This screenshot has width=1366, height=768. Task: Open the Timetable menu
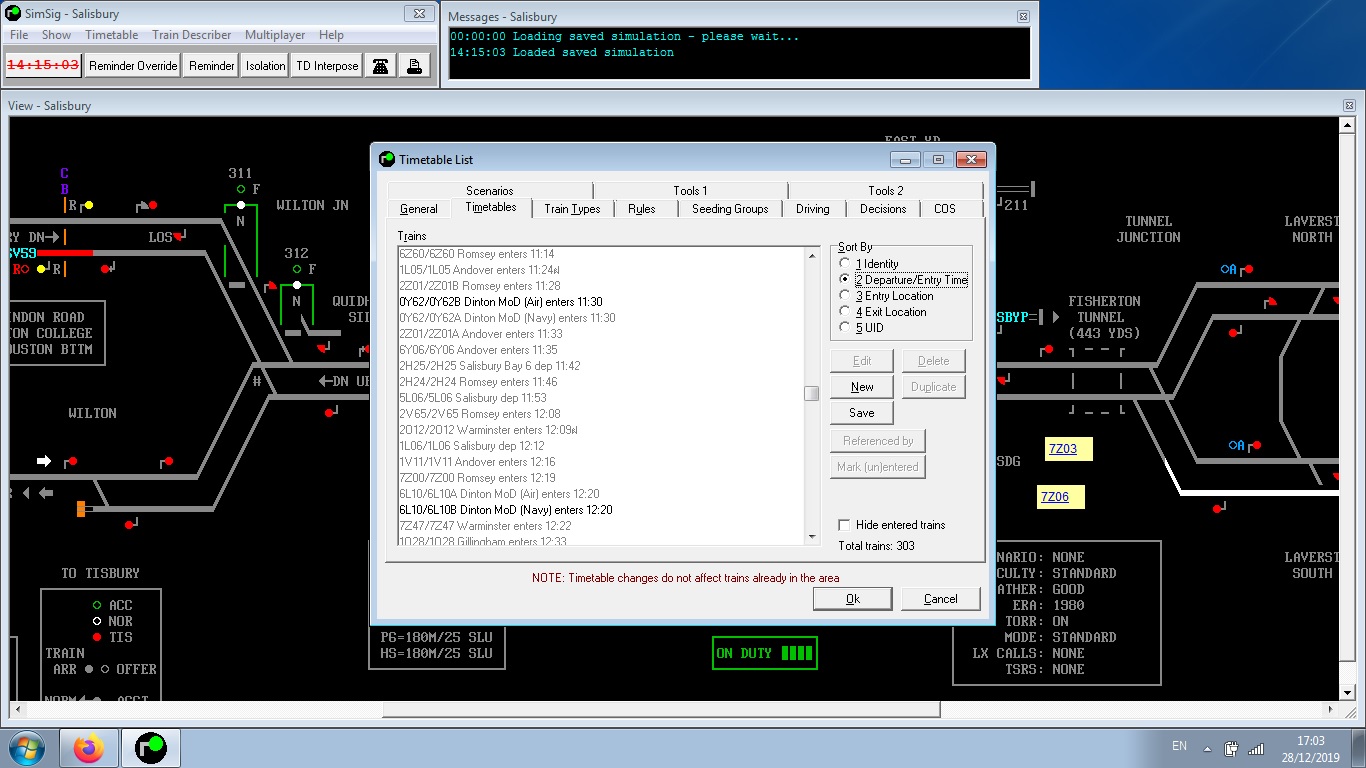point(111,35)
